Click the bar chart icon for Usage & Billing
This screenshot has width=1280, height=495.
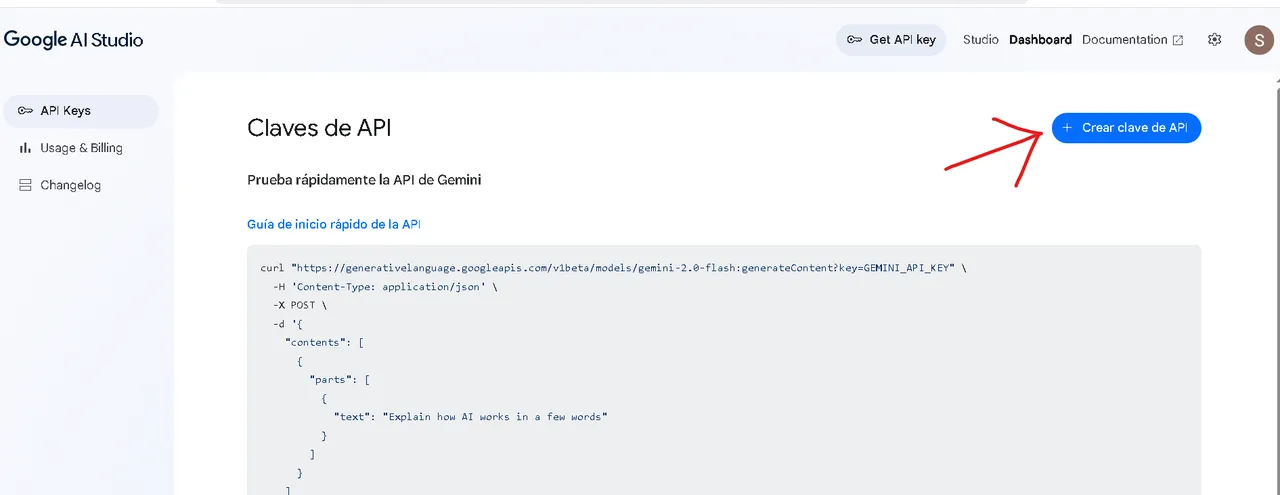pos(25,148)
